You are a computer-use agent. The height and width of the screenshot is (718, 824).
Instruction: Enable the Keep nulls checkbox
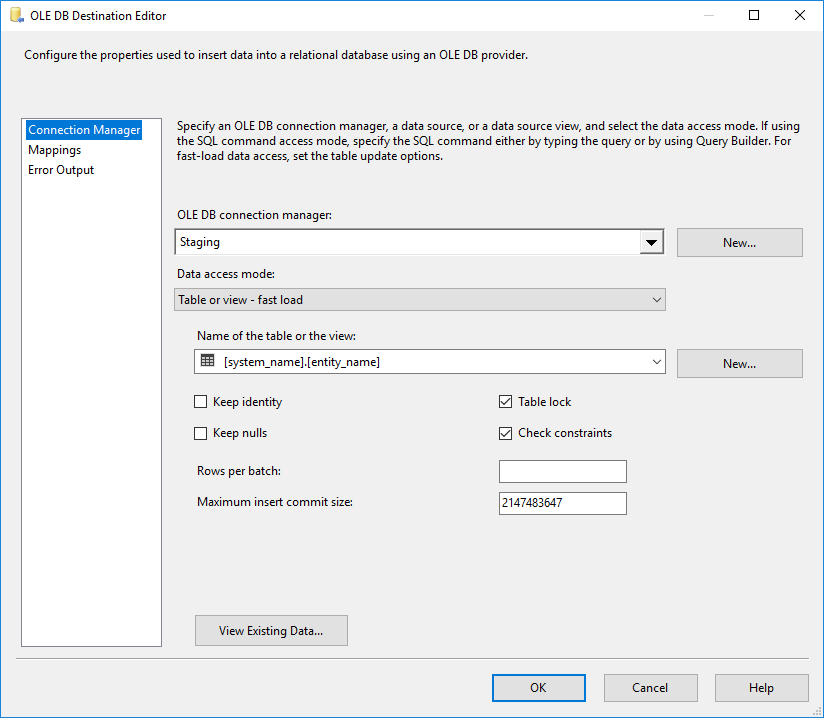[200, 433]
